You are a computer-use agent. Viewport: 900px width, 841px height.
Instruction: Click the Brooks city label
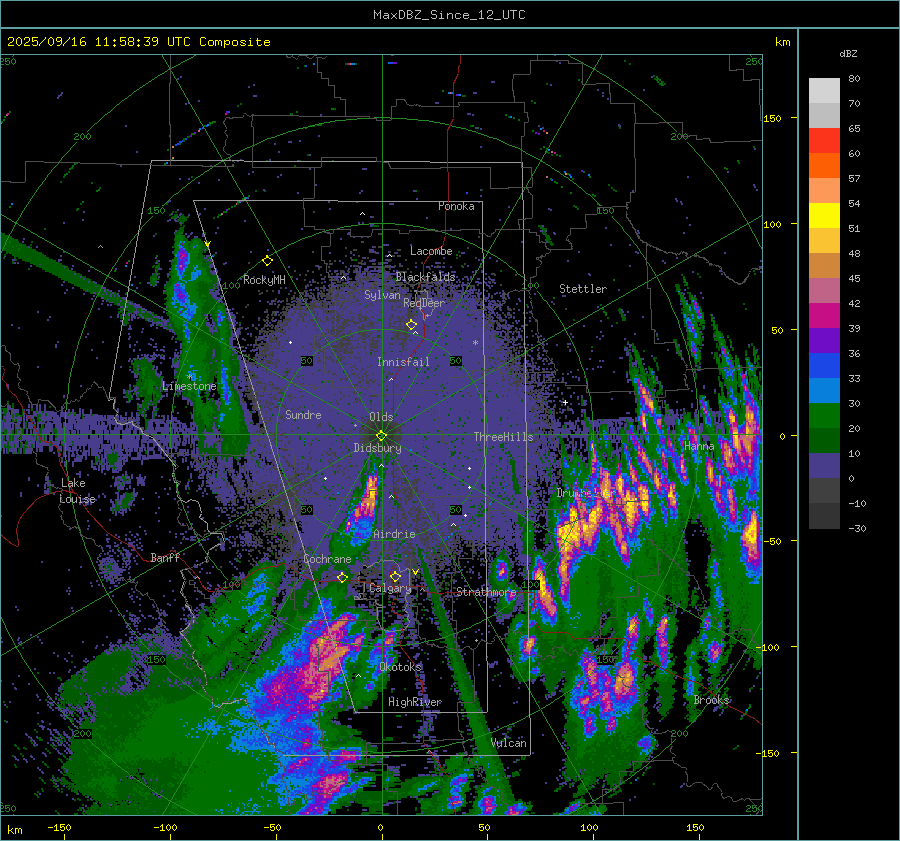click(711, 700)
